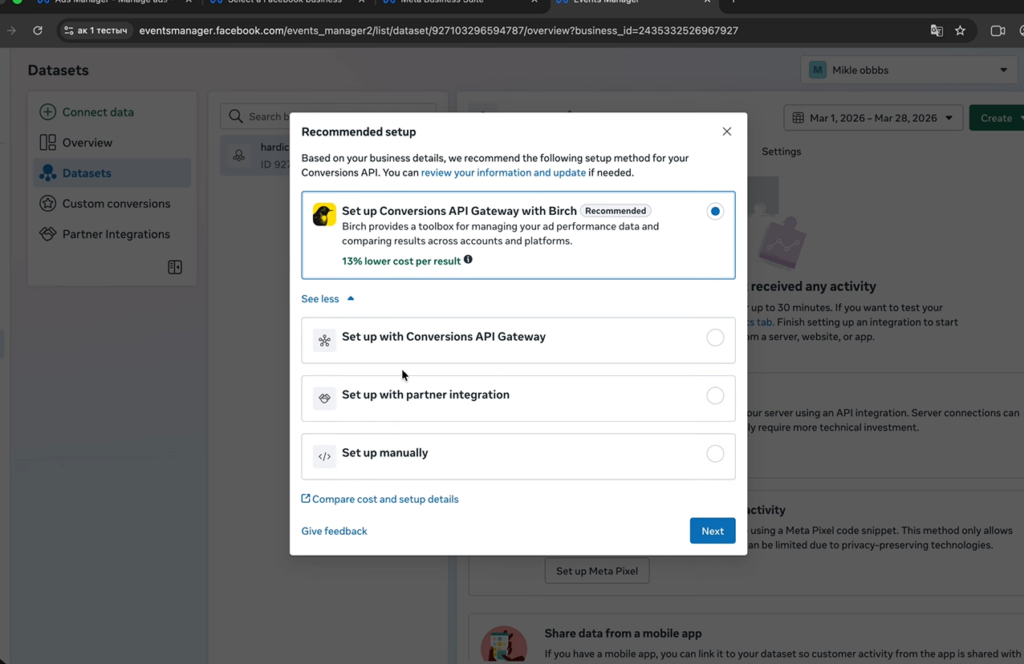The height and width of the screenshot is (664, 1024).
Task: Click the Next button in the dialog
Action: pyautogui.click(x=712, y=531)
